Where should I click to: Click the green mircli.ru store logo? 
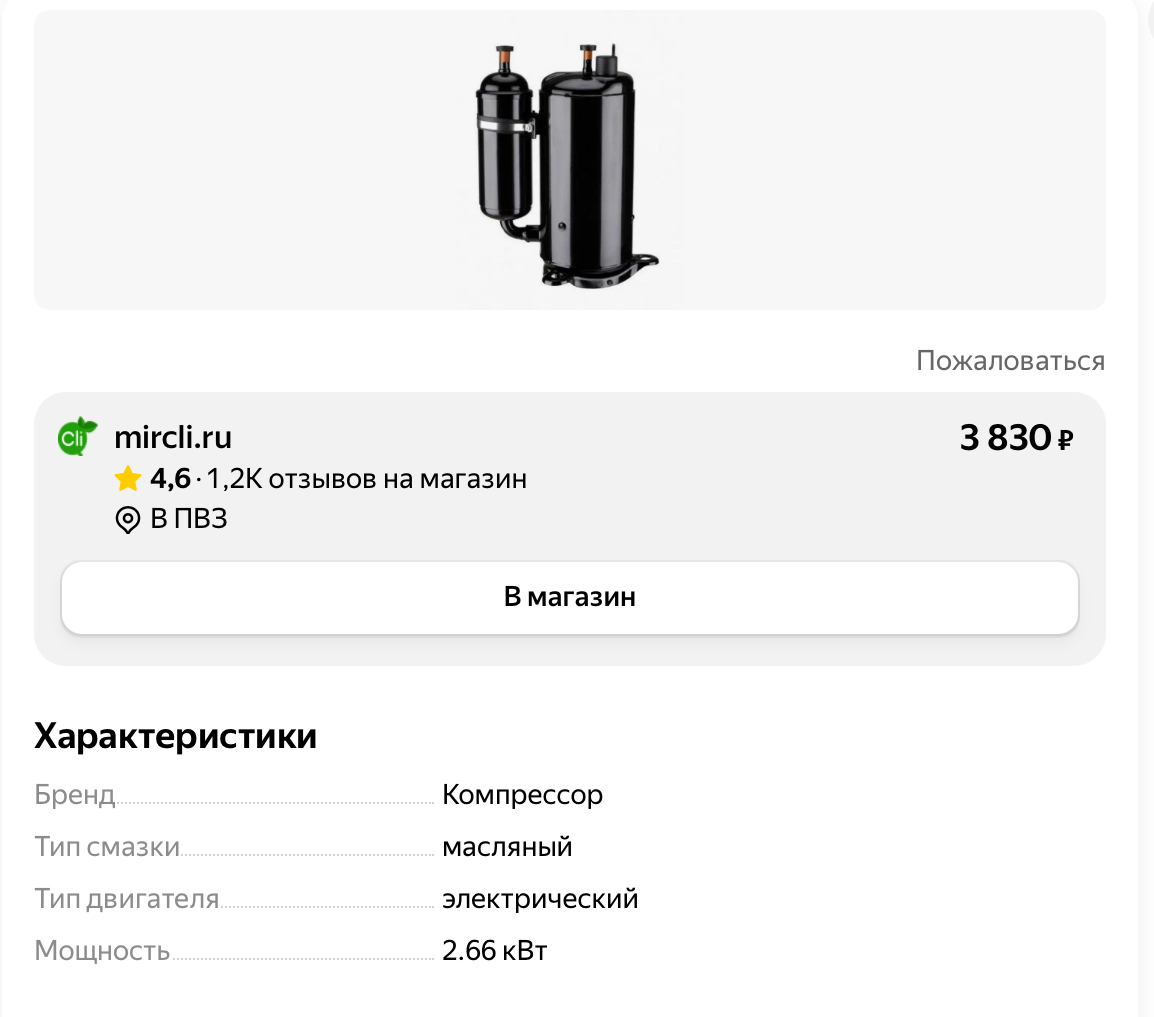(77, 436)
